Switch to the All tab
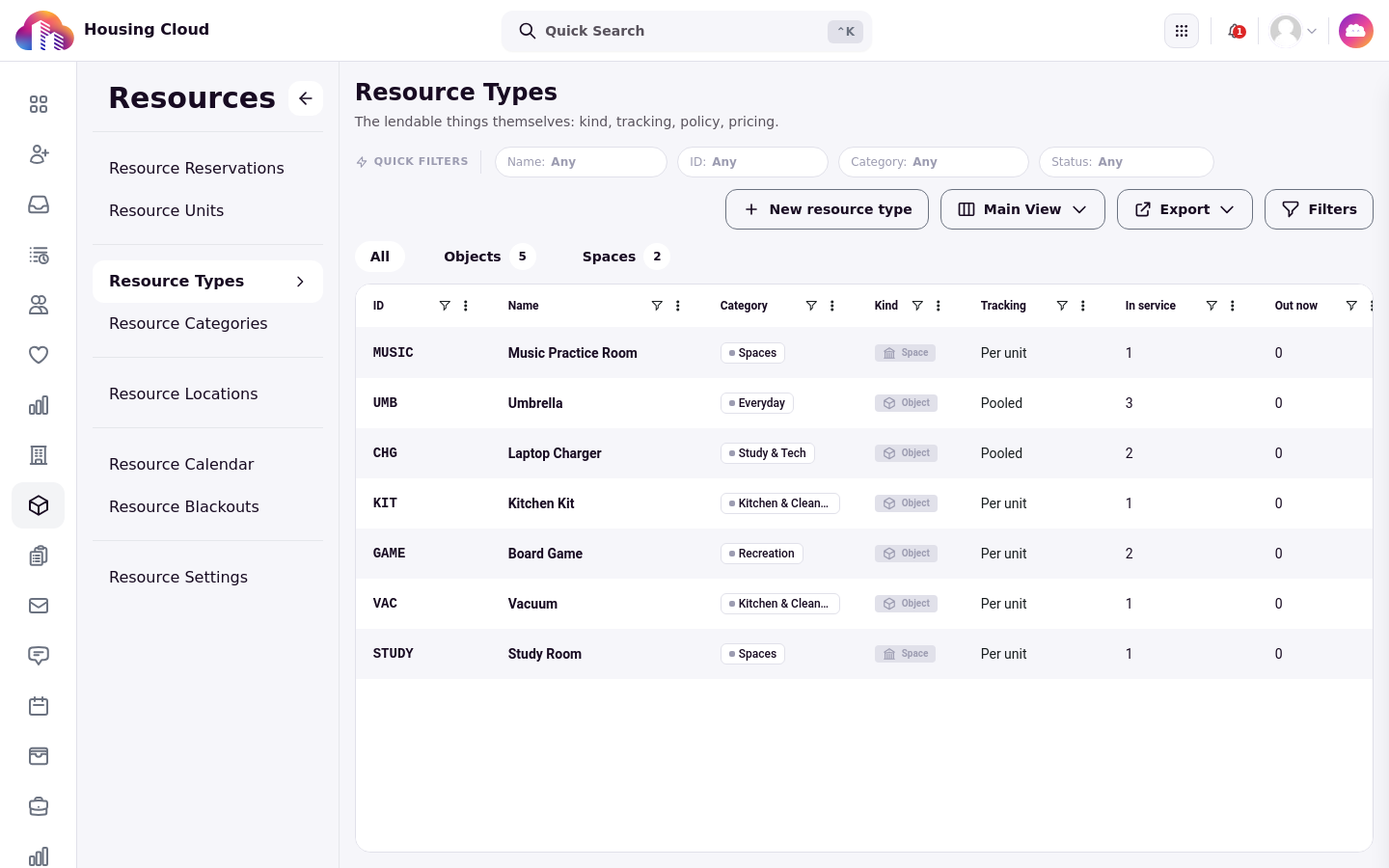 (380, 257)
